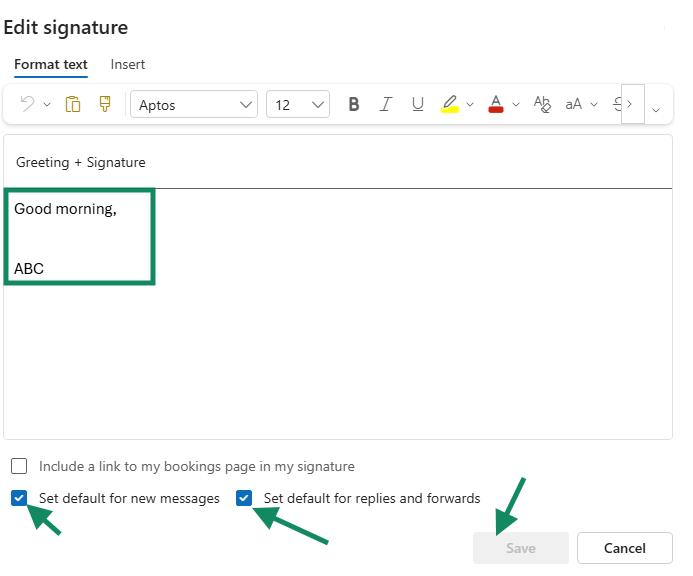Select the Format Painter icon

tap(105, 104)
